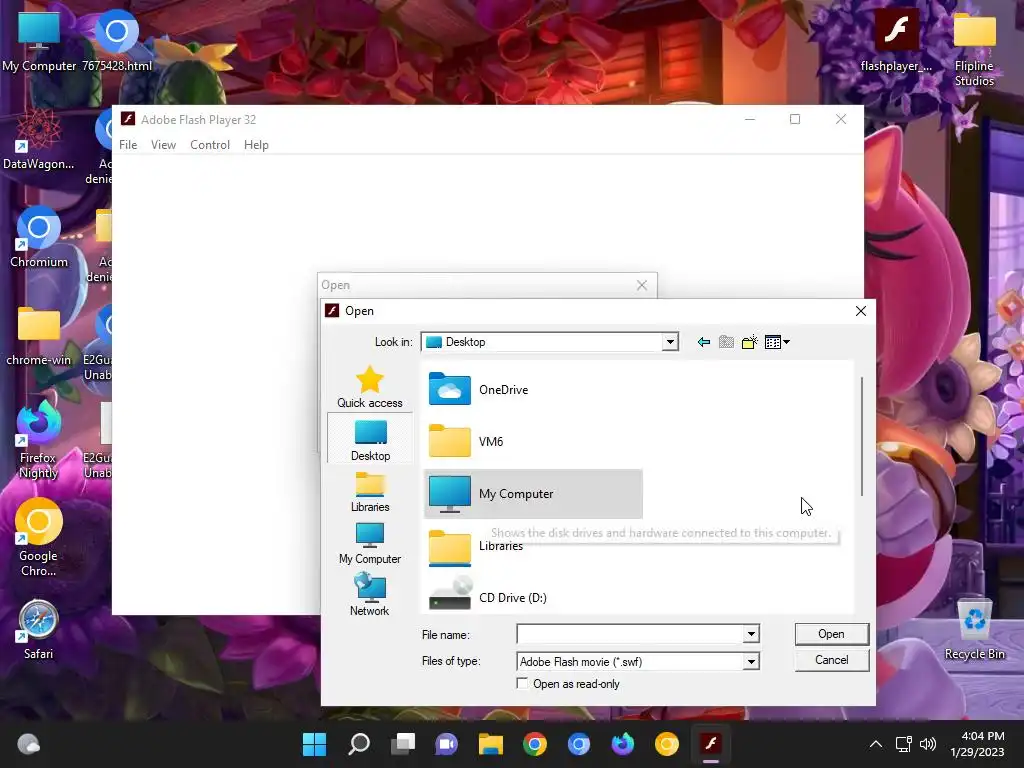Select Google Chrome Canary desktop shortcut
Viewport: 1024px width, 768px height.
[x=39, y=538]
